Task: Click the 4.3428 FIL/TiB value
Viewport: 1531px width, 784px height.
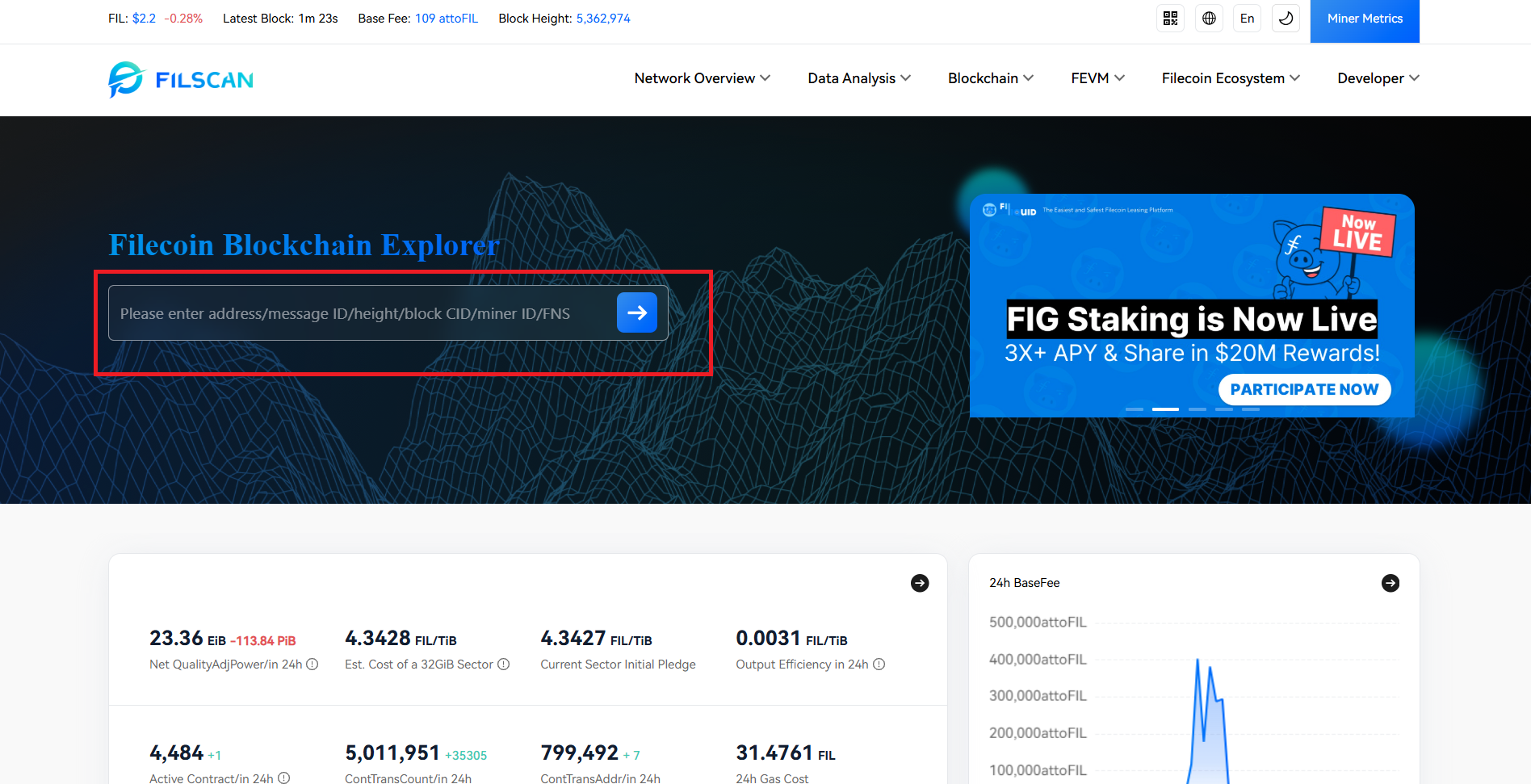Action: click(x=401, y=639)
